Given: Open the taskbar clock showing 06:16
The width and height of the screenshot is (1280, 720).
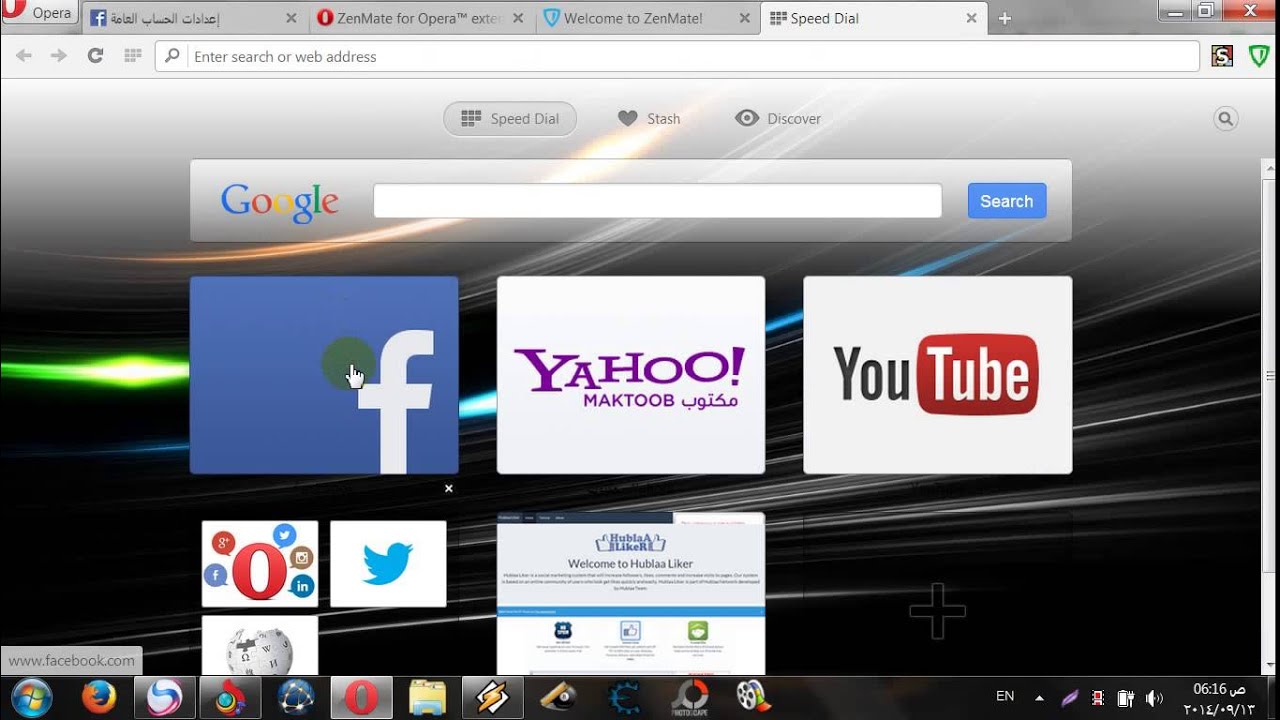Looking at the screenshot, I should click(1221, 698).
